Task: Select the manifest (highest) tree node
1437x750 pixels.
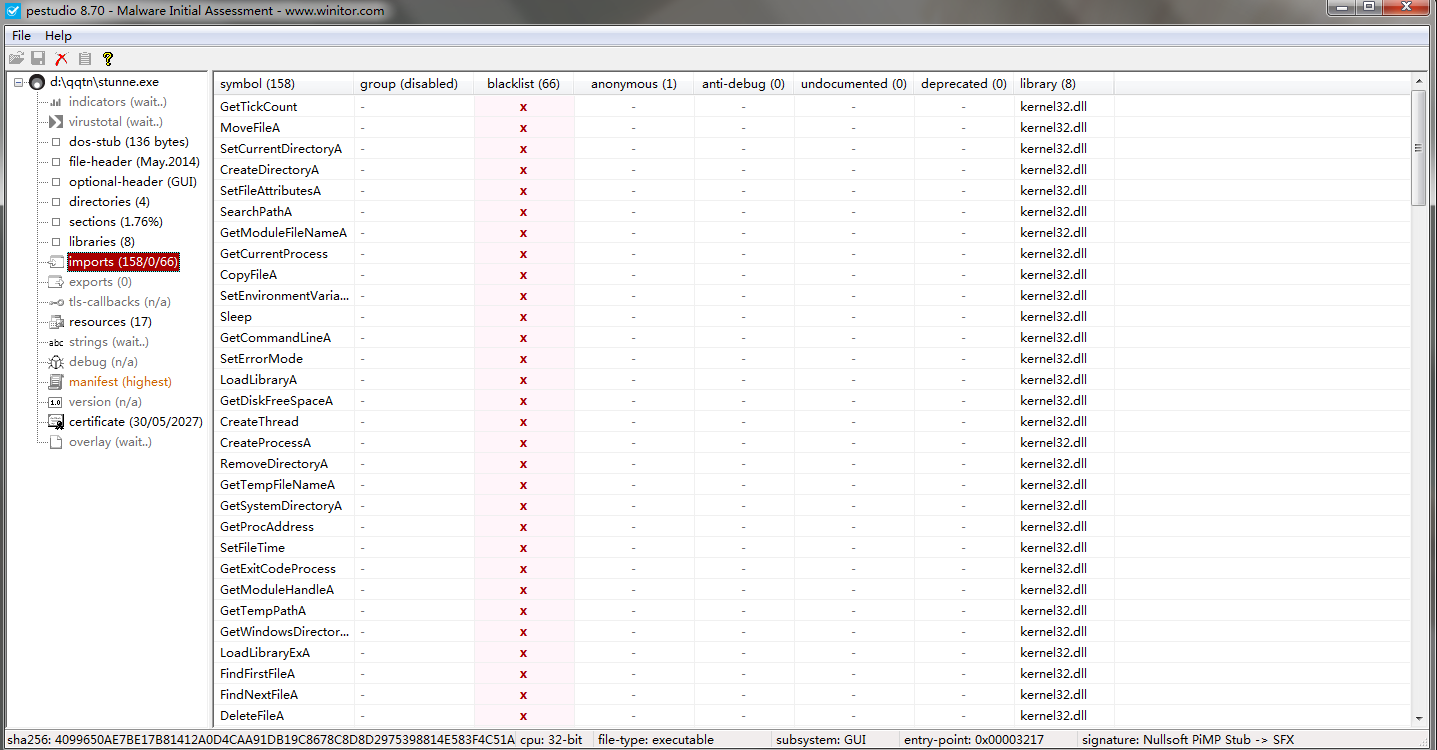Action: [120, 382]
